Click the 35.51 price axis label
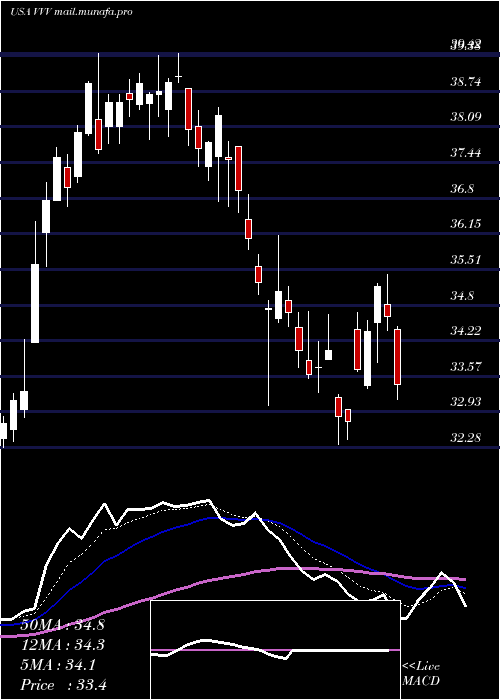The height and width of the screenshot is (700, 500). tap(466, 260)
